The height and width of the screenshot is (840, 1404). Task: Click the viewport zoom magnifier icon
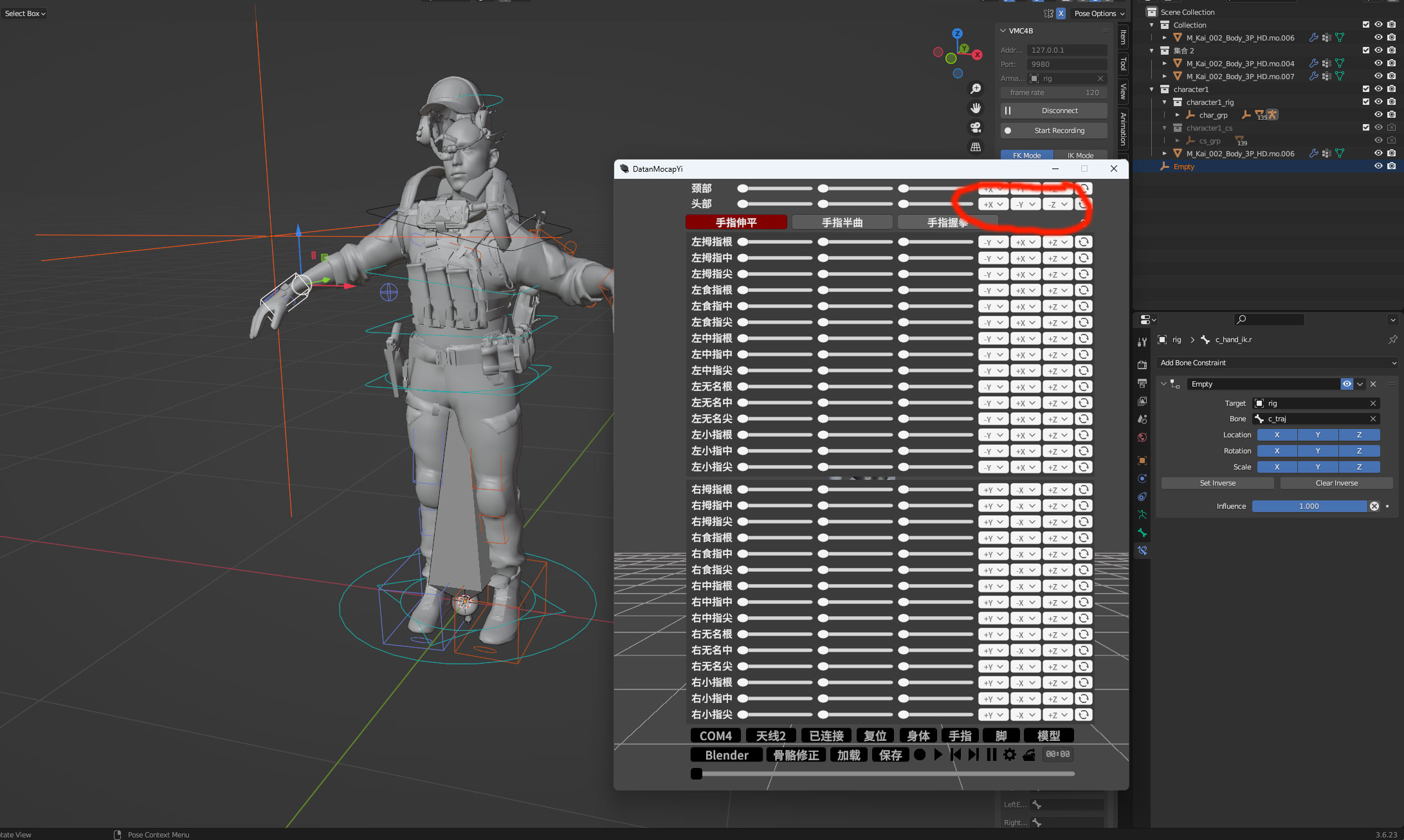tap(976, 89)
